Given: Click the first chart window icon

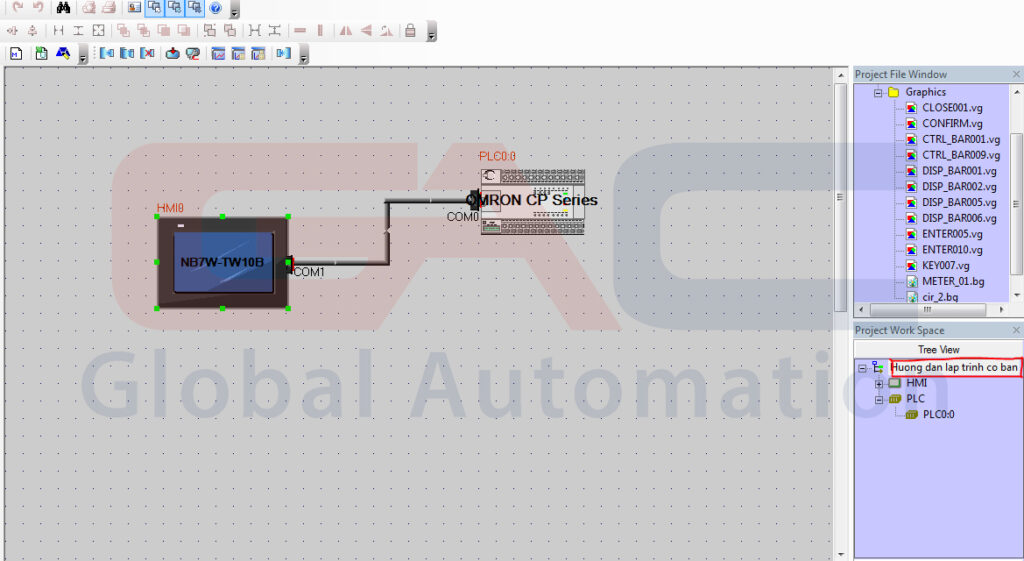Looking at the screenshot, I should point(218,54).
